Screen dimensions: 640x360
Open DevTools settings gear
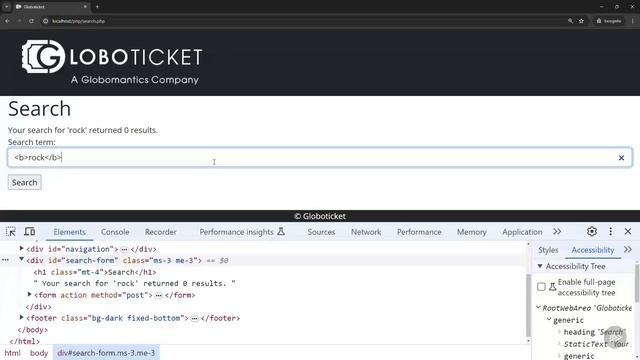tap(592, 231)
